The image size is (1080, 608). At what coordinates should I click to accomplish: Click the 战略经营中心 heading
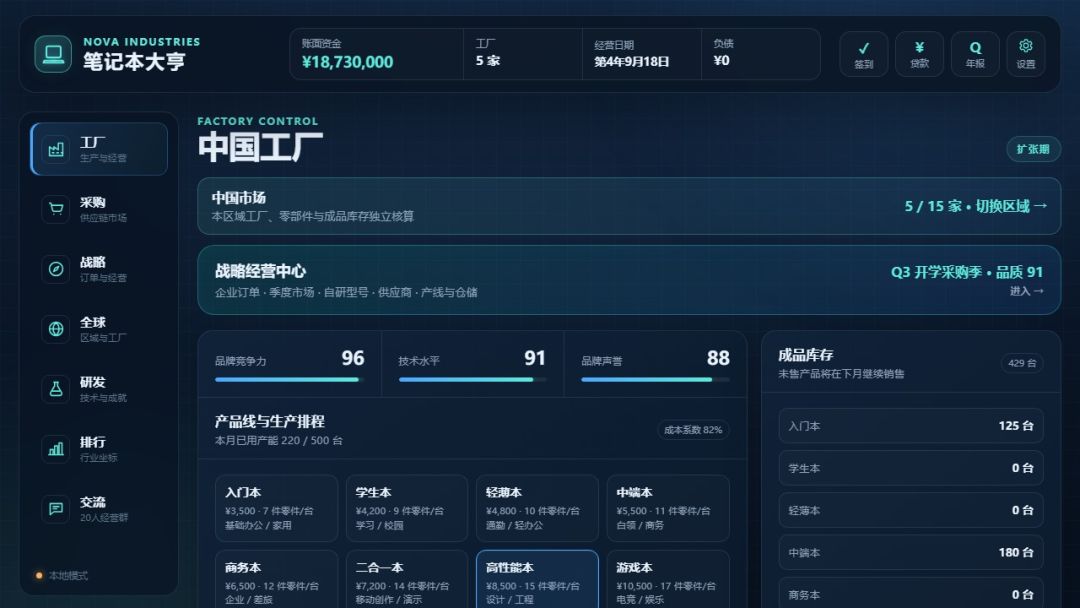click(x=260, y=271)
